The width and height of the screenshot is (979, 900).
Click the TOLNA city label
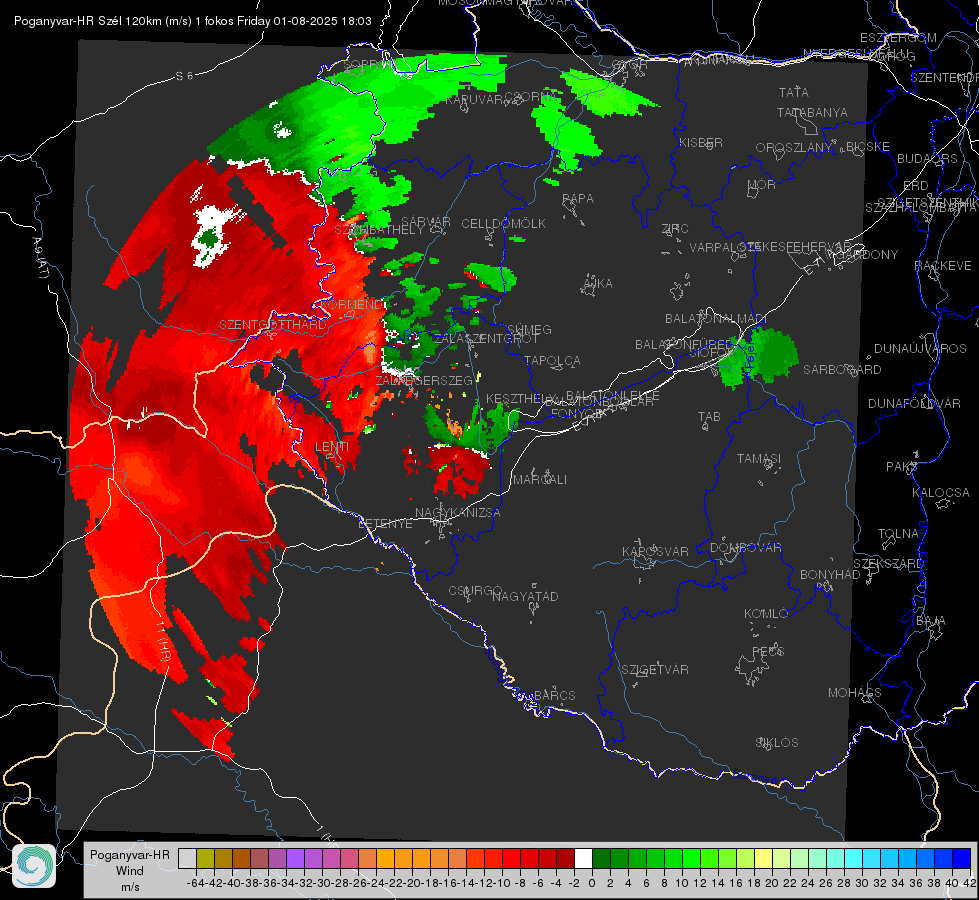click(x=898, y=534)
